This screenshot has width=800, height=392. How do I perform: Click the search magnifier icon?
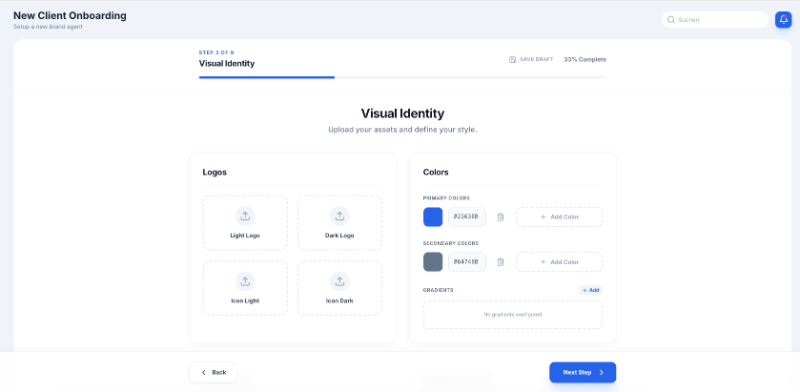(671, 20)
